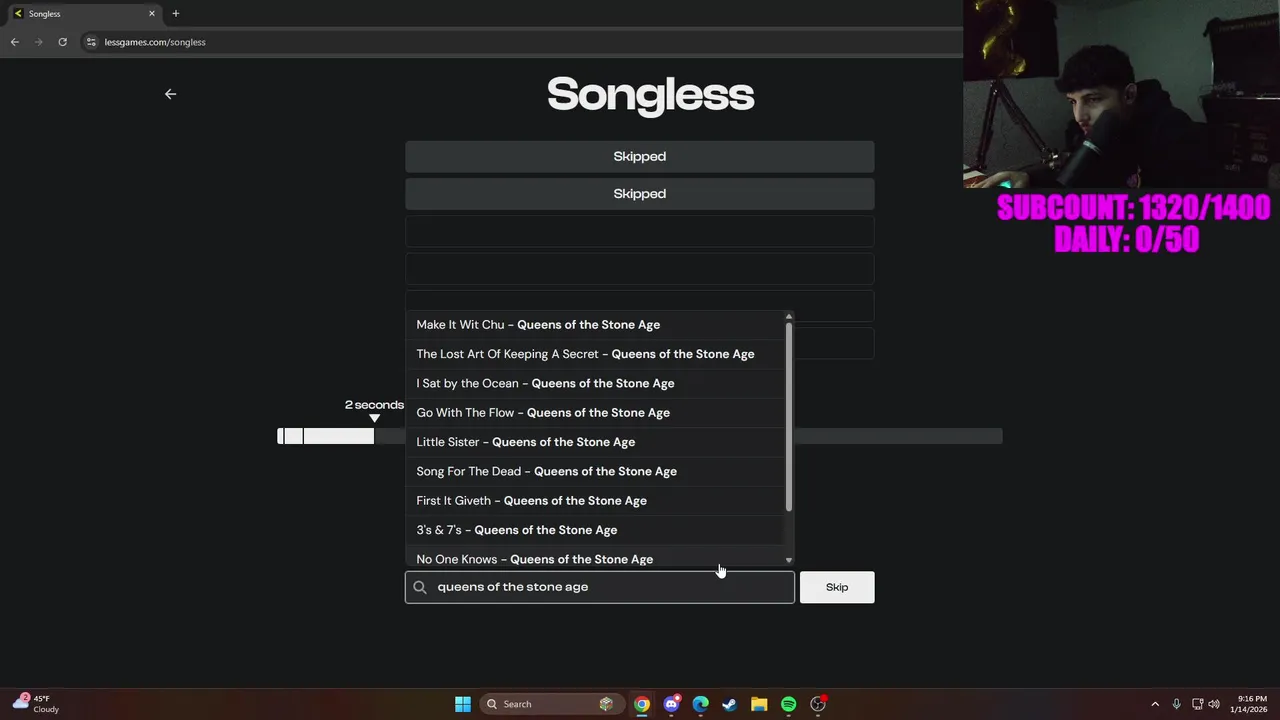Select Go With The Flow suggestion
Screen dimensions: 1280x720
tap(596, 413)
